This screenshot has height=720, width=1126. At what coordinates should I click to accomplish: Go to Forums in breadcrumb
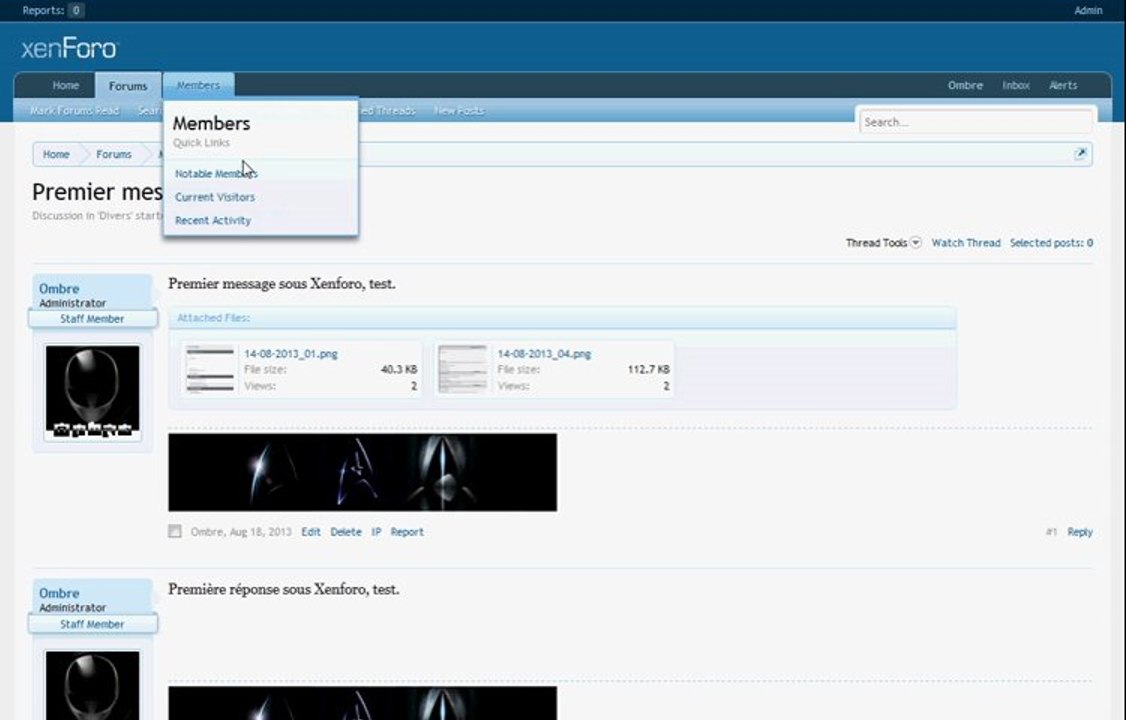[113, 154]
